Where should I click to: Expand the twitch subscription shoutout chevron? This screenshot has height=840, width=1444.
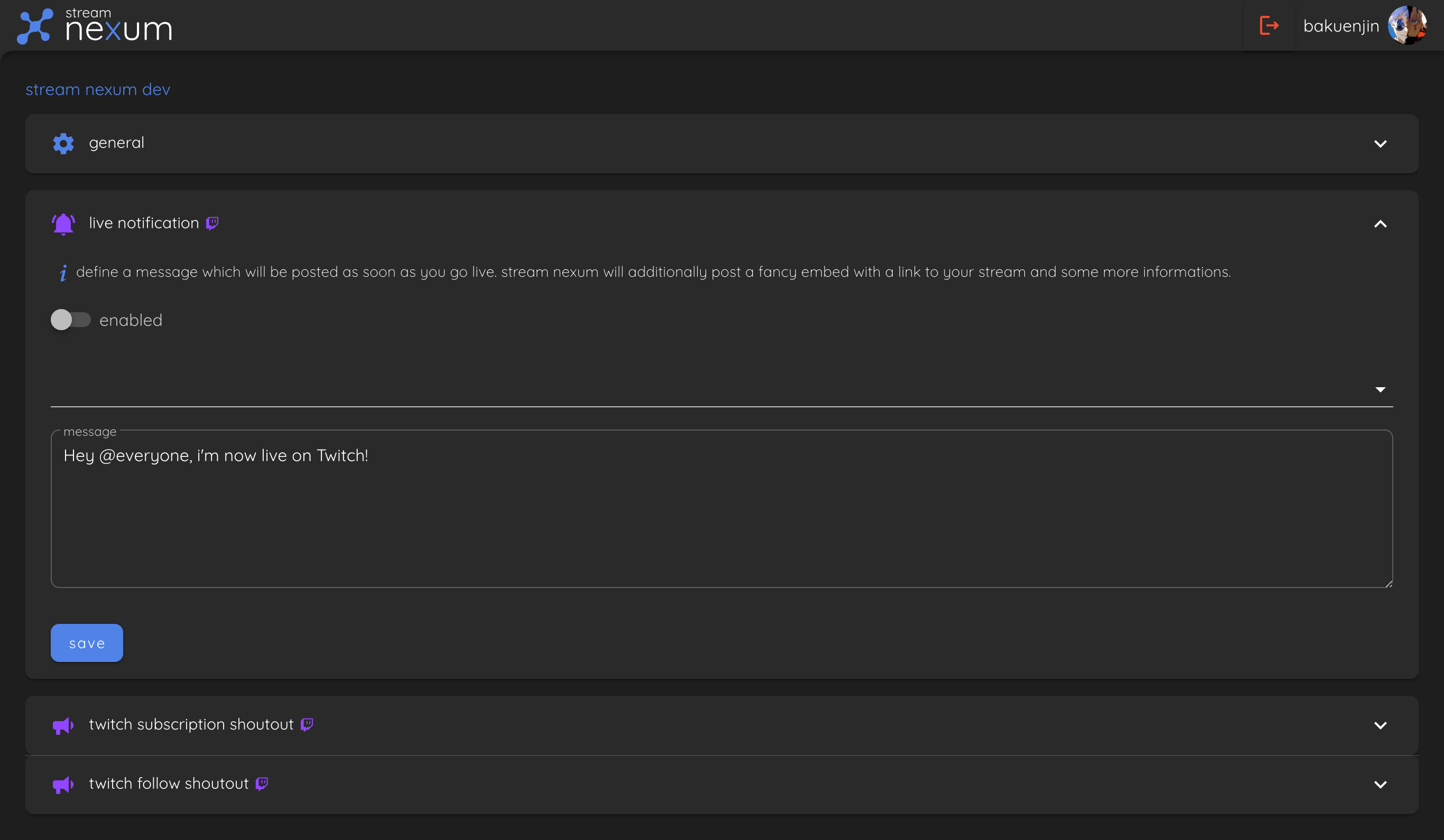[1380, 725]
